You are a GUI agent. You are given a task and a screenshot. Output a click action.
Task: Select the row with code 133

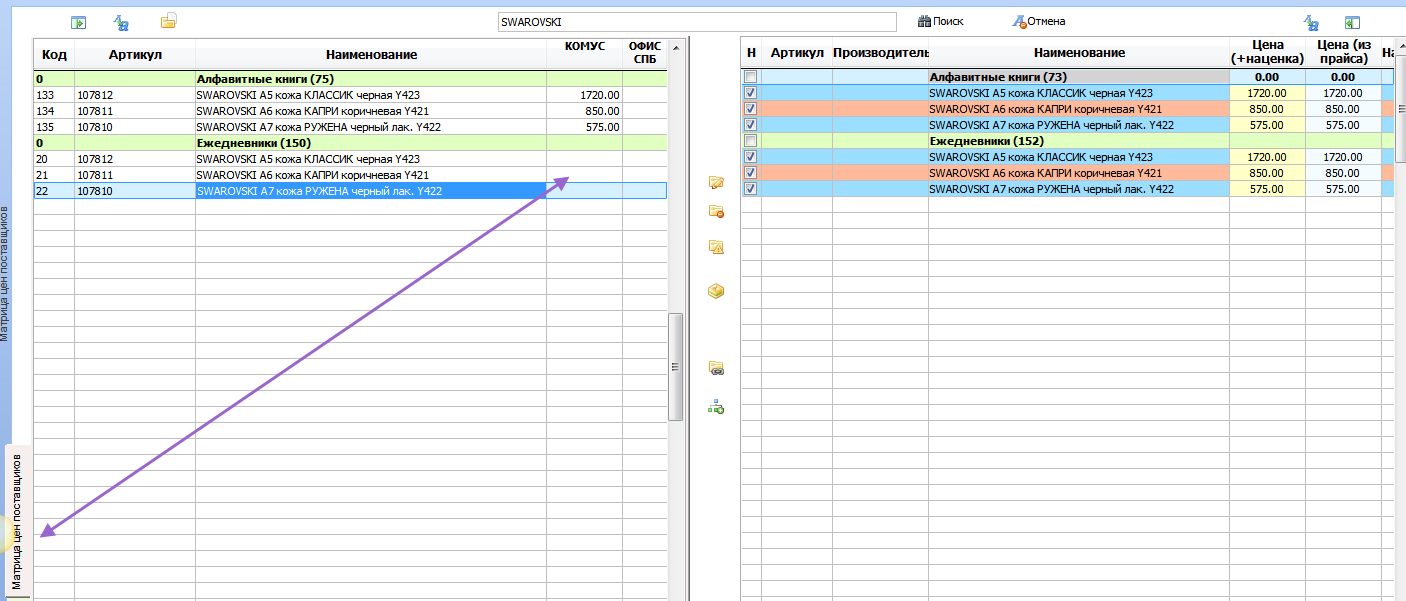click(350, 94)
